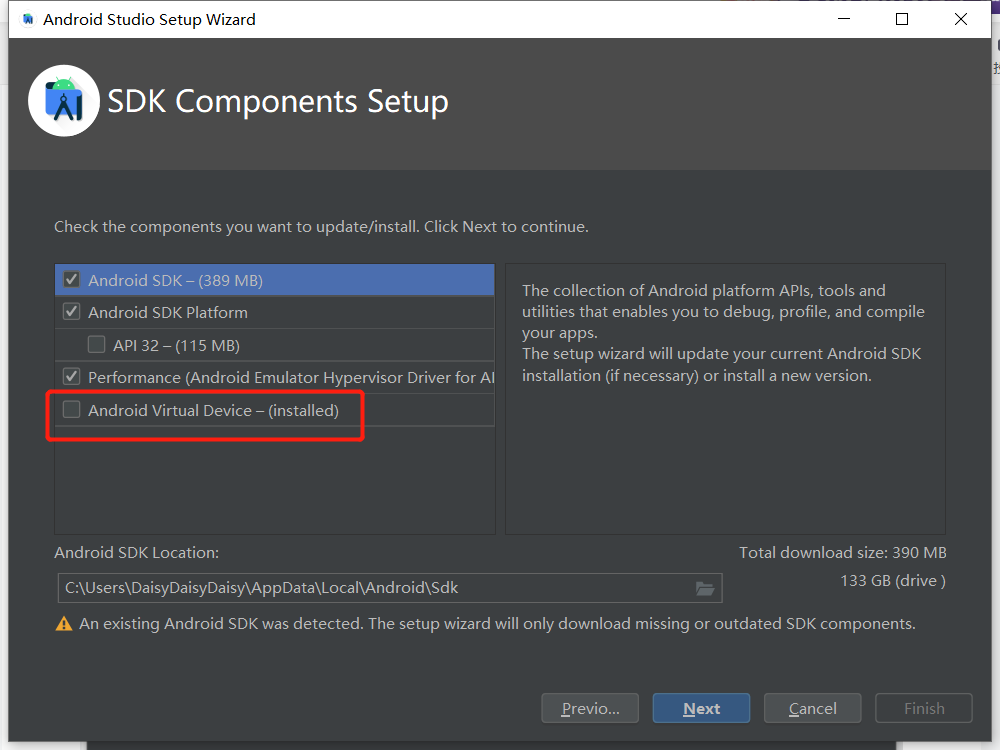
Task: Click the small Android Studio title bar icon
Action: tap(27, 19)
